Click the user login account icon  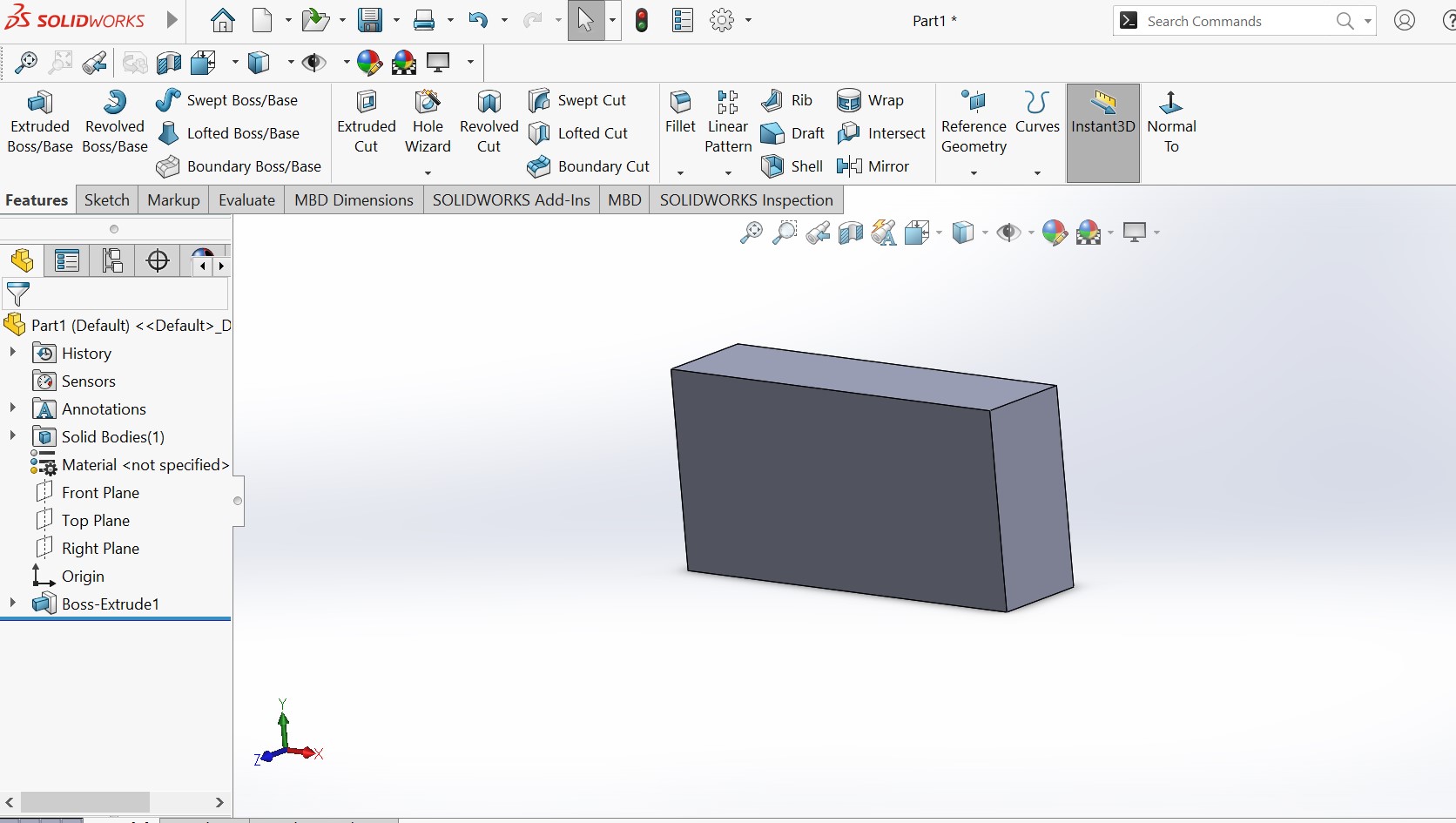point(1405,21)
